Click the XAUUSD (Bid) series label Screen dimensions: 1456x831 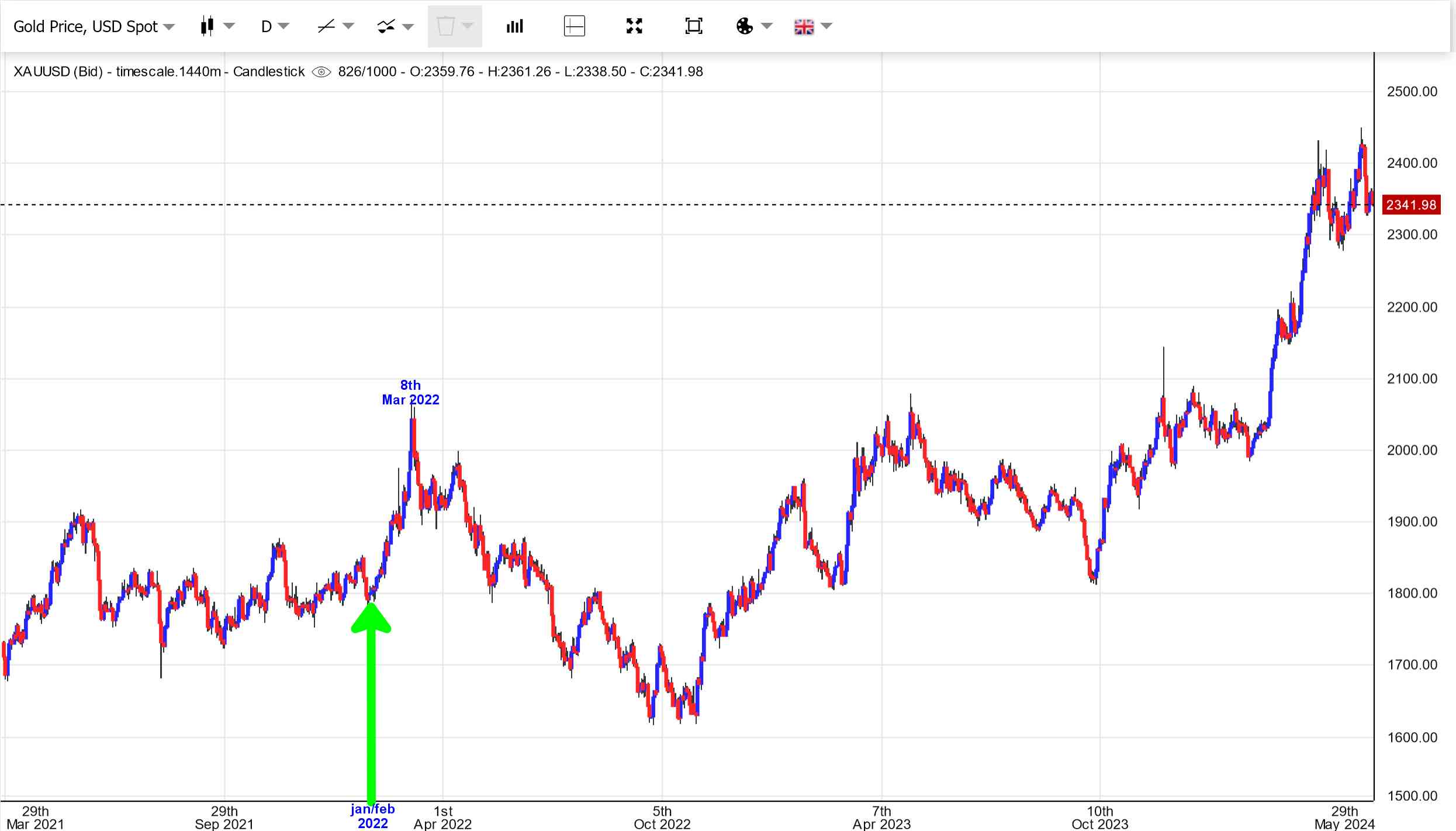point(57,72)
